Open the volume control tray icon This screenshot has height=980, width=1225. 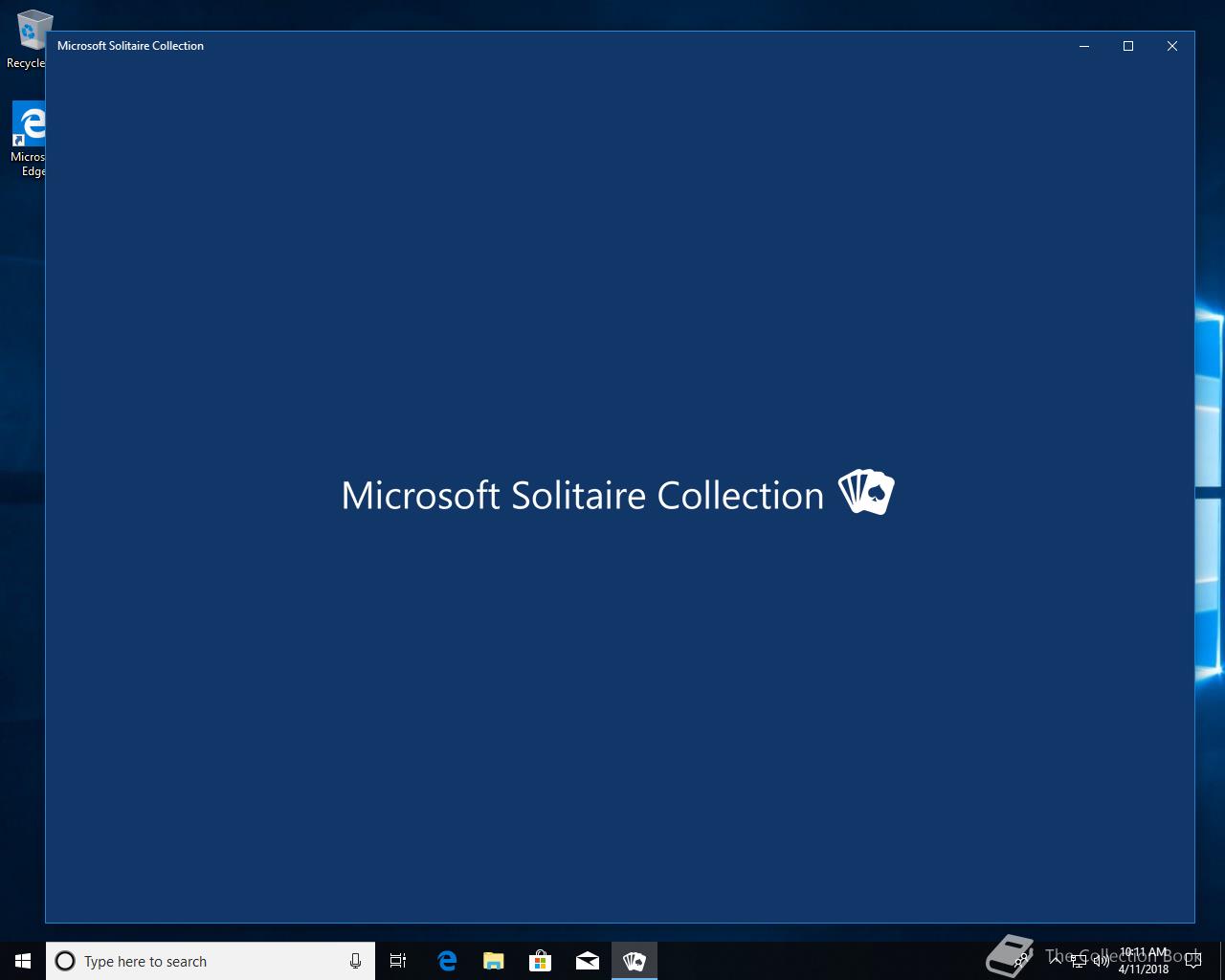click(1102, 961)
